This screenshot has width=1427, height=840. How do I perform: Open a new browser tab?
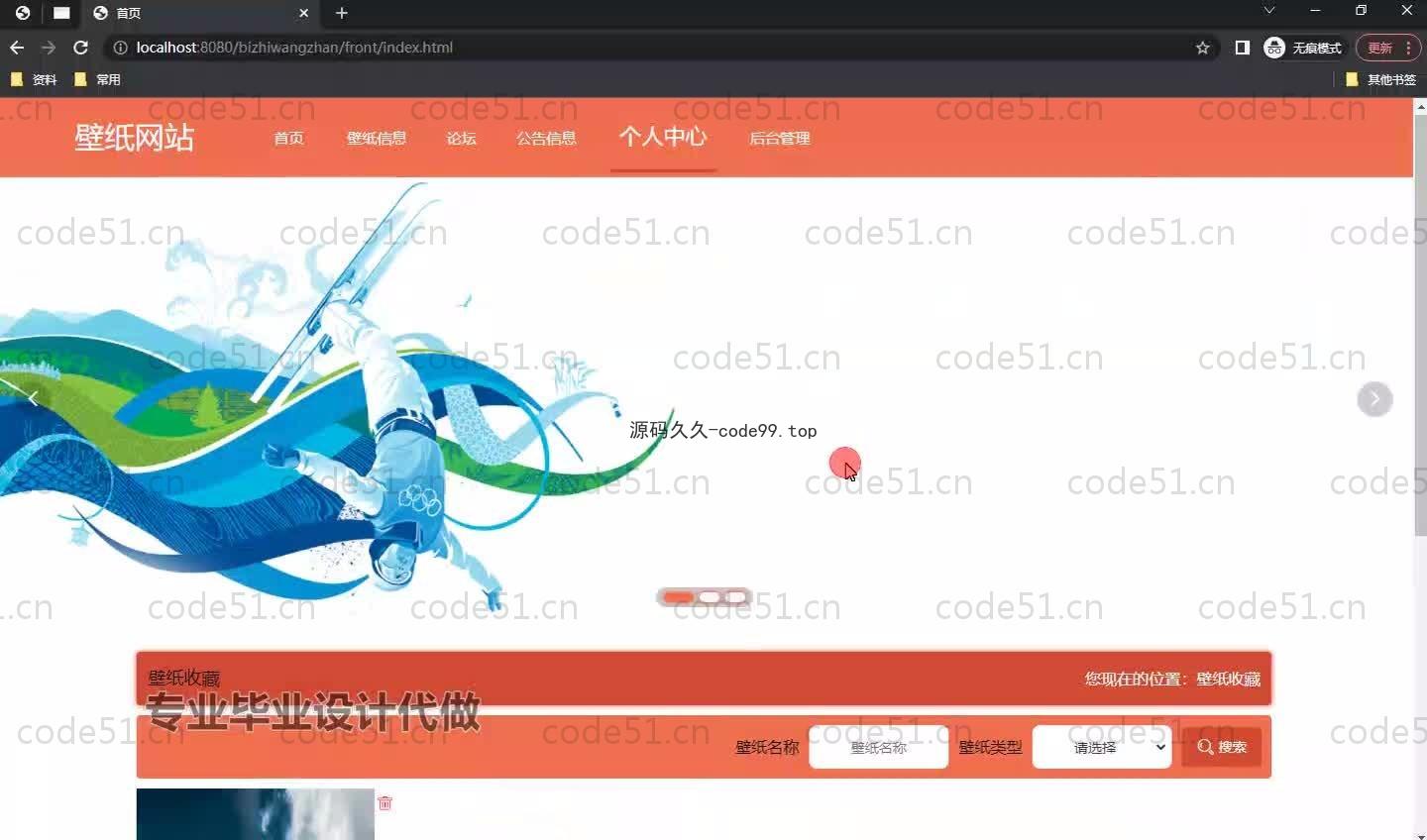pos(342,13)
